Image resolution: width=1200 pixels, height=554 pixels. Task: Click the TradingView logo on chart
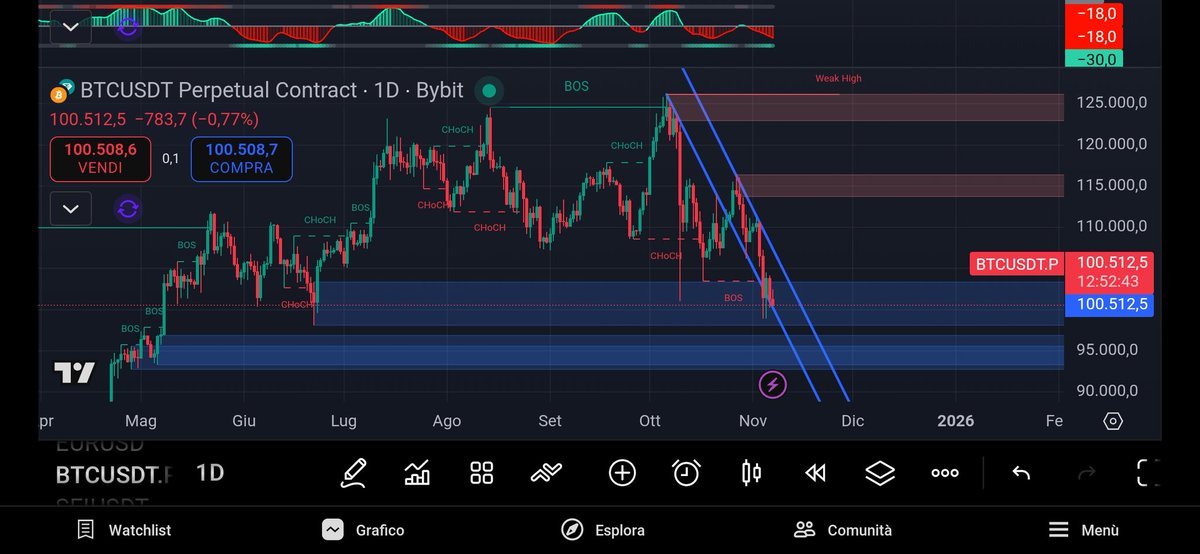[x=75, y=373]
